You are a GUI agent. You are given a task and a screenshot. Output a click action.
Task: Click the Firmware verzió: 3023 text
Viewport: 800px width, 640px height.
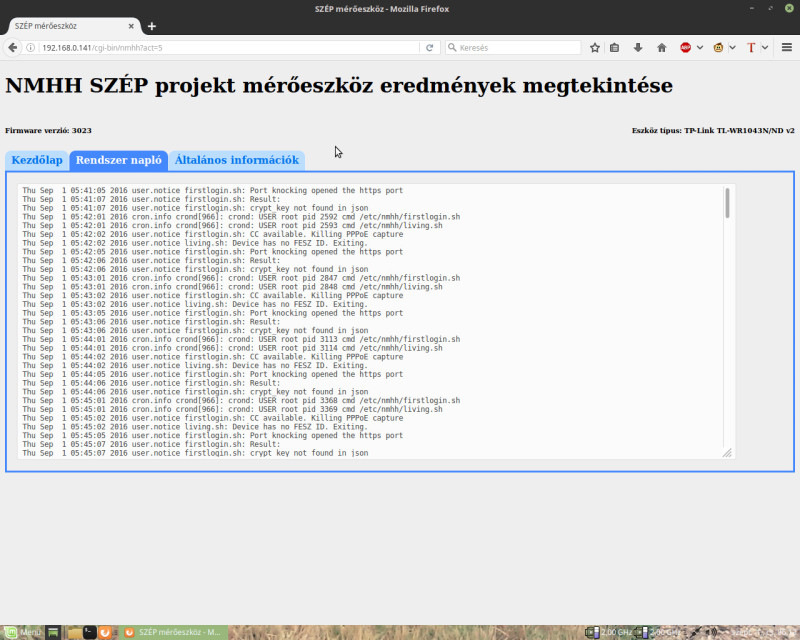[x=48, y=131]
